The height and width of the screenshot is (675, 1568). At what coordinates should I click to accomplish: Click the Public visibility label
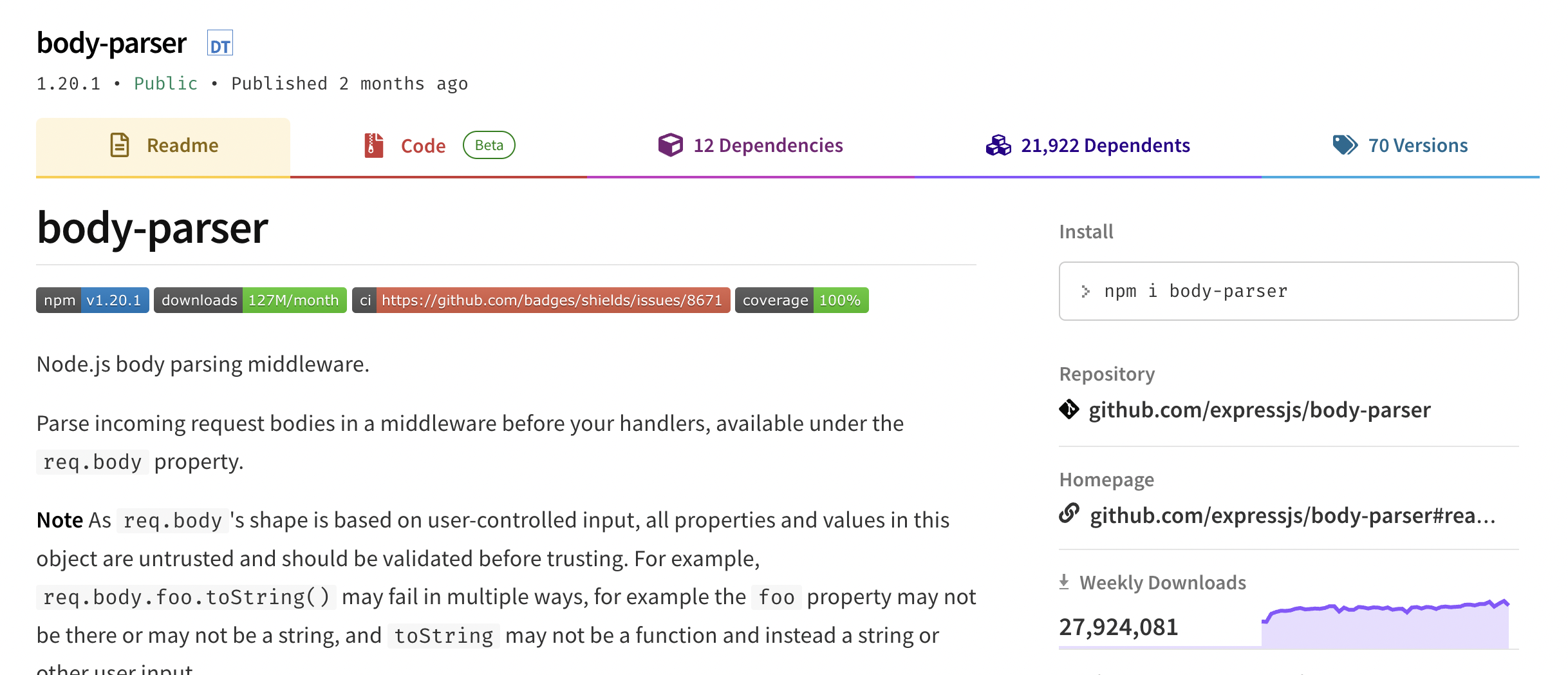(x=165, y=84)
